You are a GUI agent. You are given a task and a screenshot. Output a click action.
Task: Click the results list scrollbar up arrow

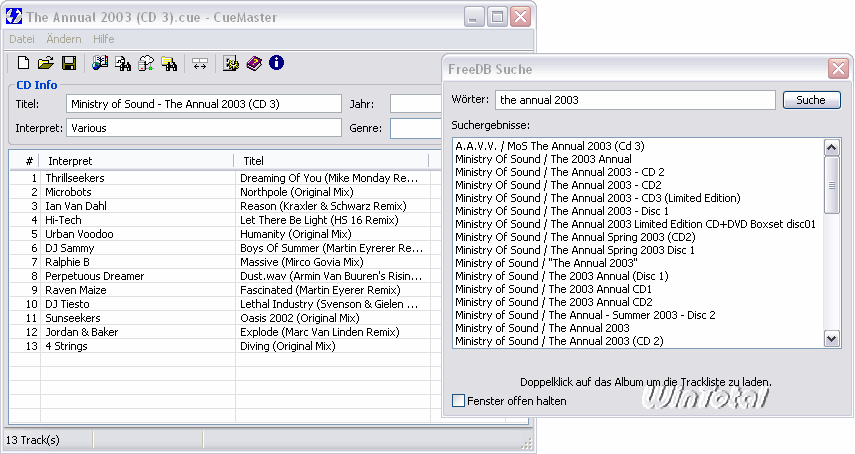832,147
